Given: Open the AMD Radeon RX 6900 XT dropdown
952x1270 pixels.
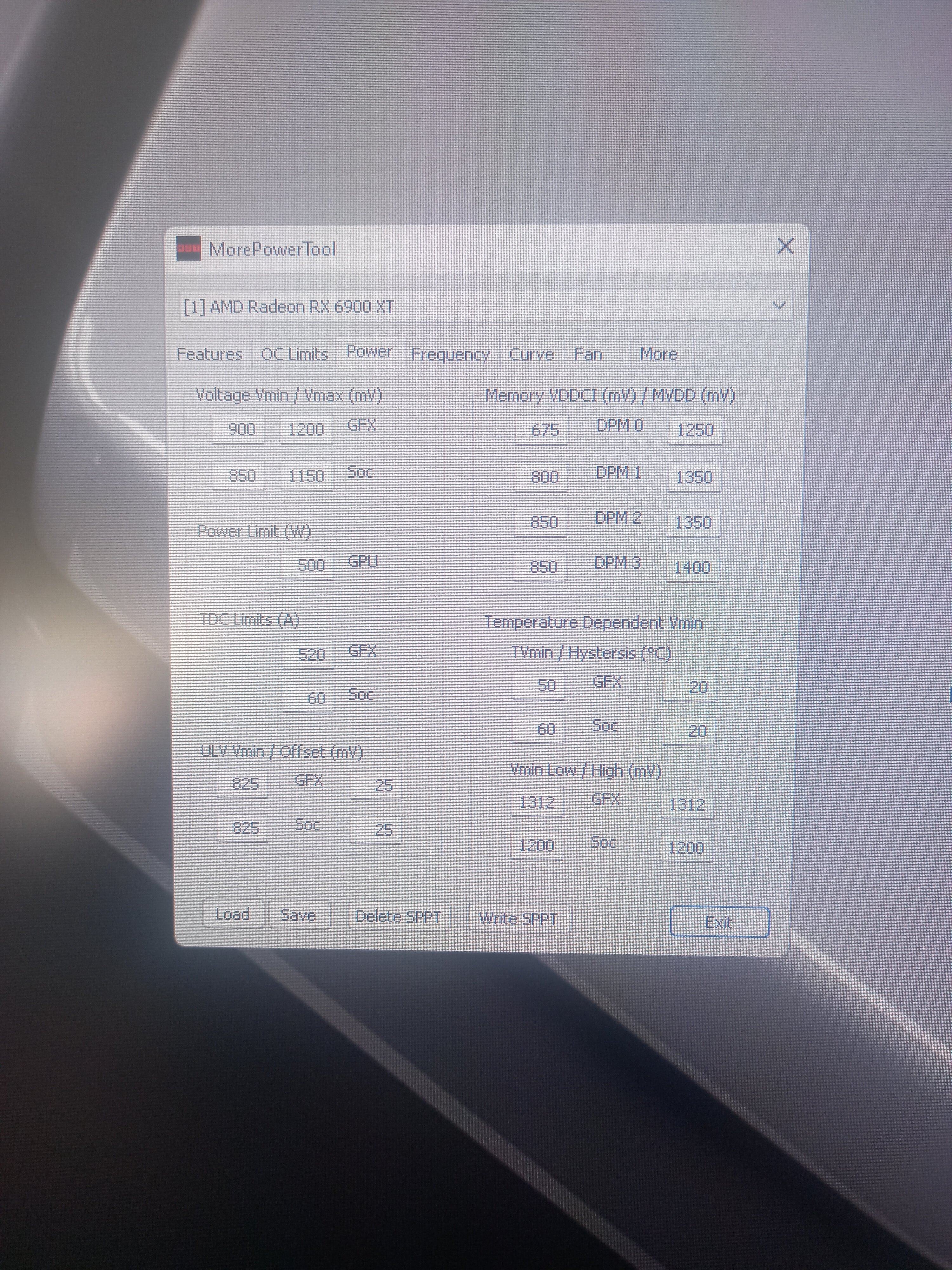Looking at the screenshot, I should coord(486,306).
